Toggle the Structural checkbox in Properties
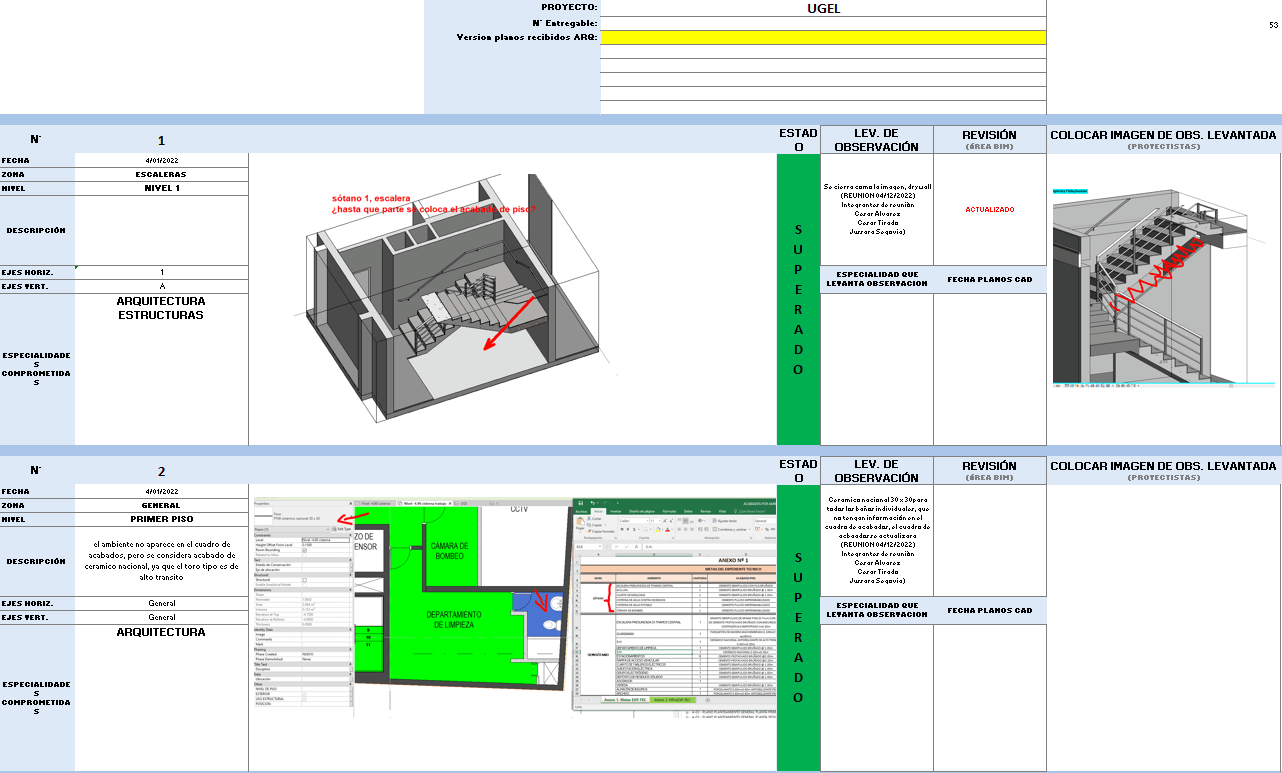1282x773 pixels. tap(305, 580)
